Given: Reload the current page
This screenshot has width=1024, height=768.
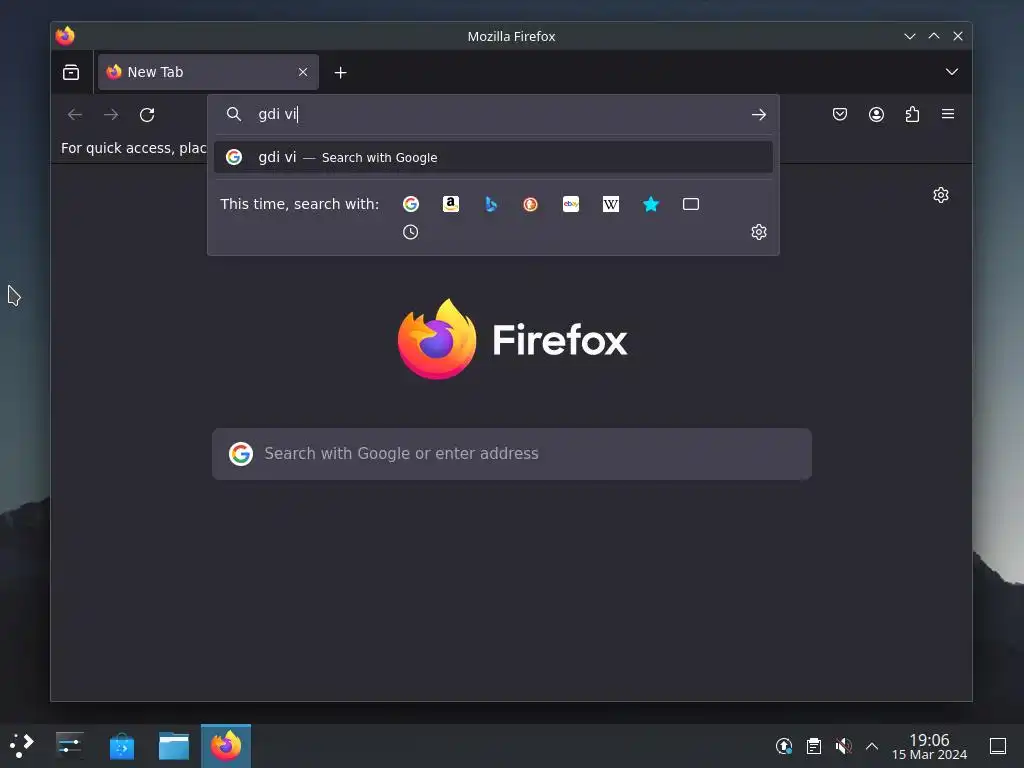Looking at the screenshot, I should click(x=147, y=115).
